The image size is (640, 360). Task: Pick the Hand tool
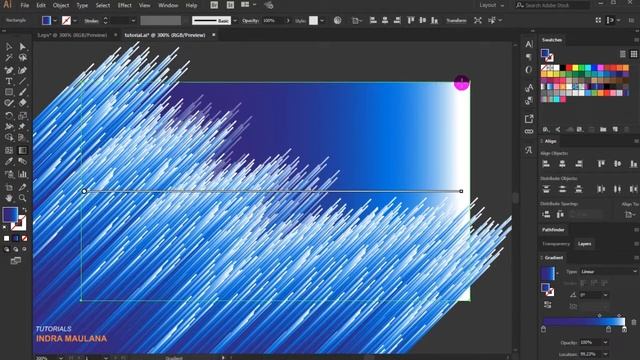coord(9,198)
